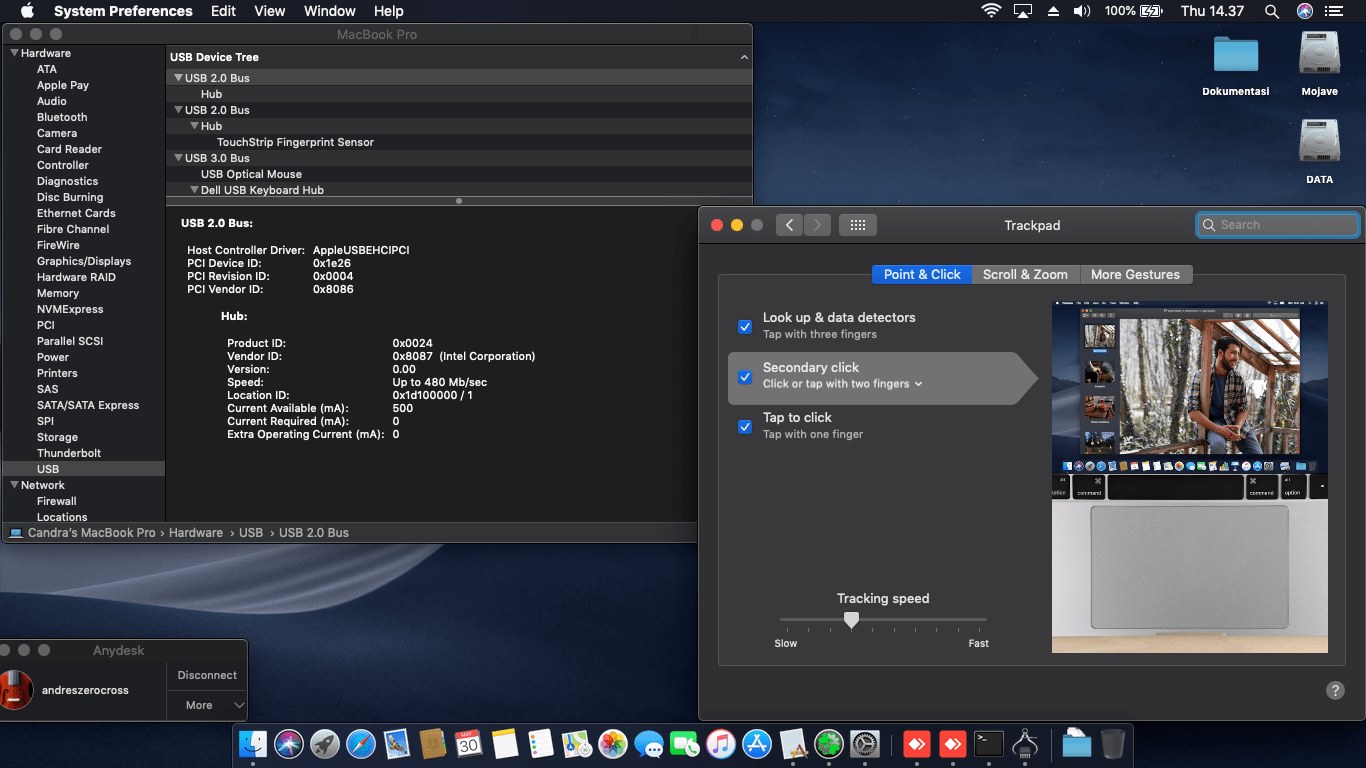
Task: Click System Preferences gear in Dock
Action: pos(864,743)
